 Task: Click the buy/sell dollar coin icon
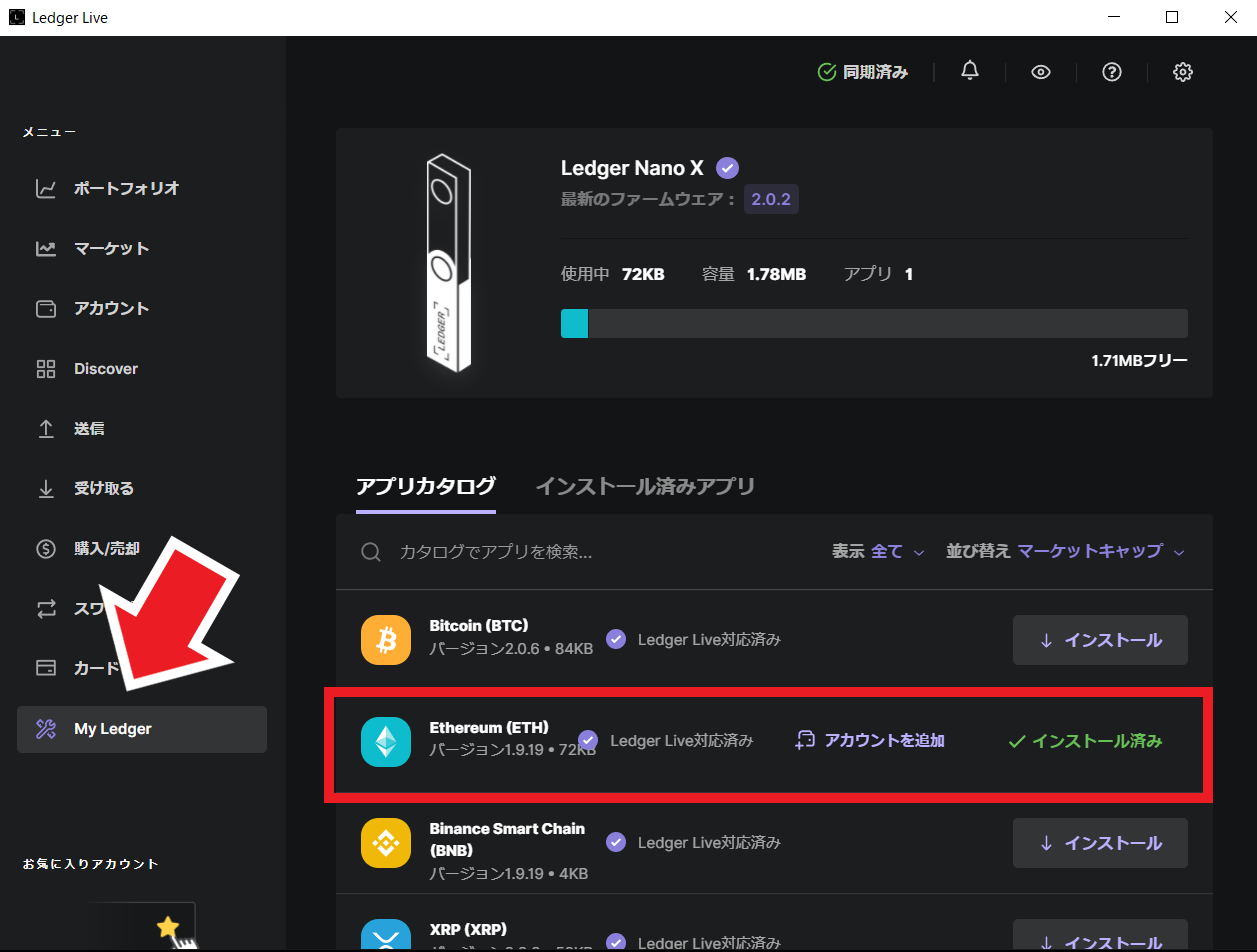[x=46, y=548]
